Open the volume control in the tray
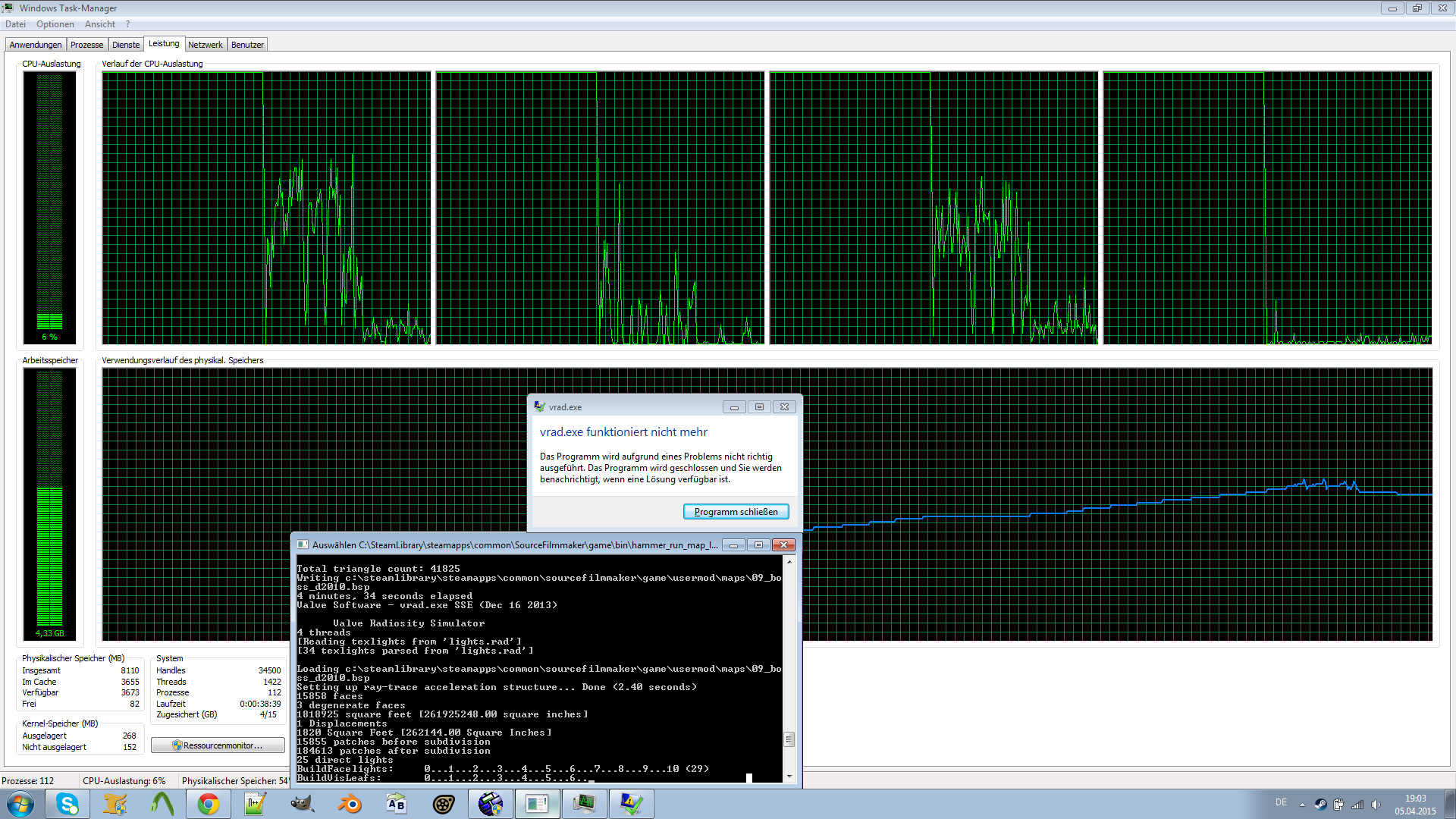This screenshot has height=819, width=1456. click(1376, 805)
